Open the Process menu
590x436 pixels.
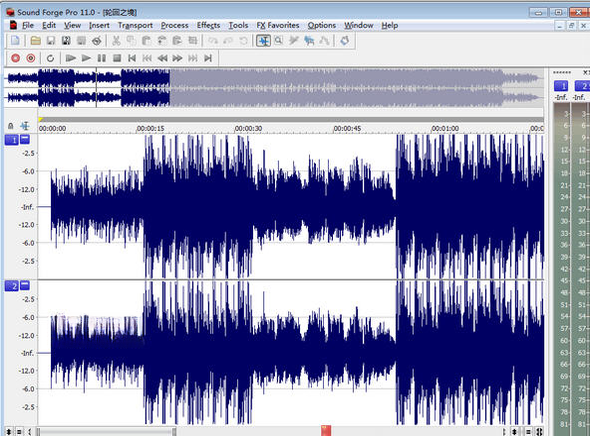click(x=175, y=25)
